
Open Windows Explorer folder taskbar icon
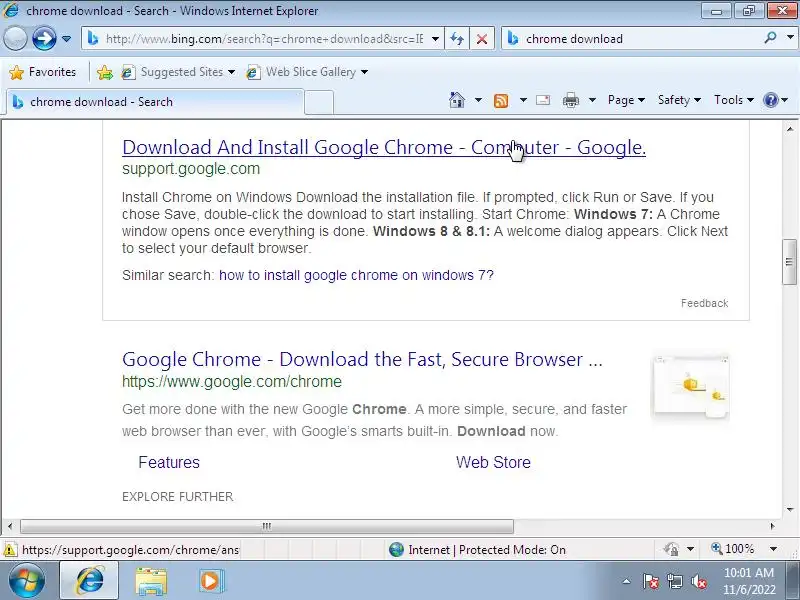(x=152, y=581)
